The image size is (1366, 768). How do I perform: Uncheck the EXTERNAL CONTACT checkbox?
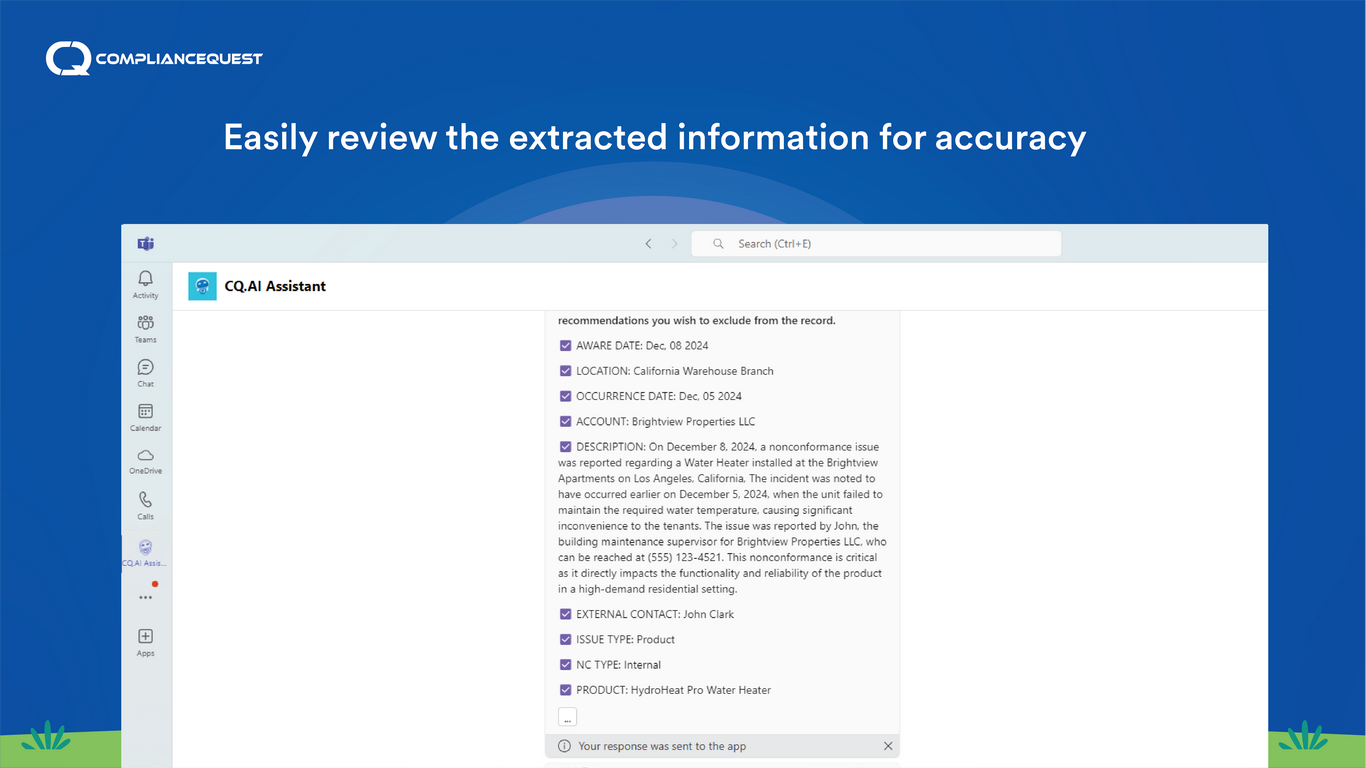click(566, 614)
